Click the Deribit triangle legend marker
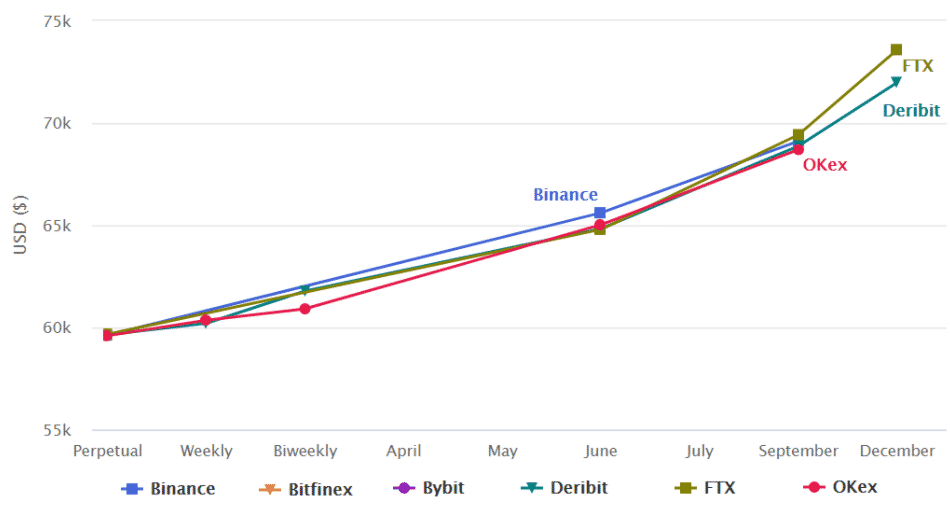 (533, 488)
